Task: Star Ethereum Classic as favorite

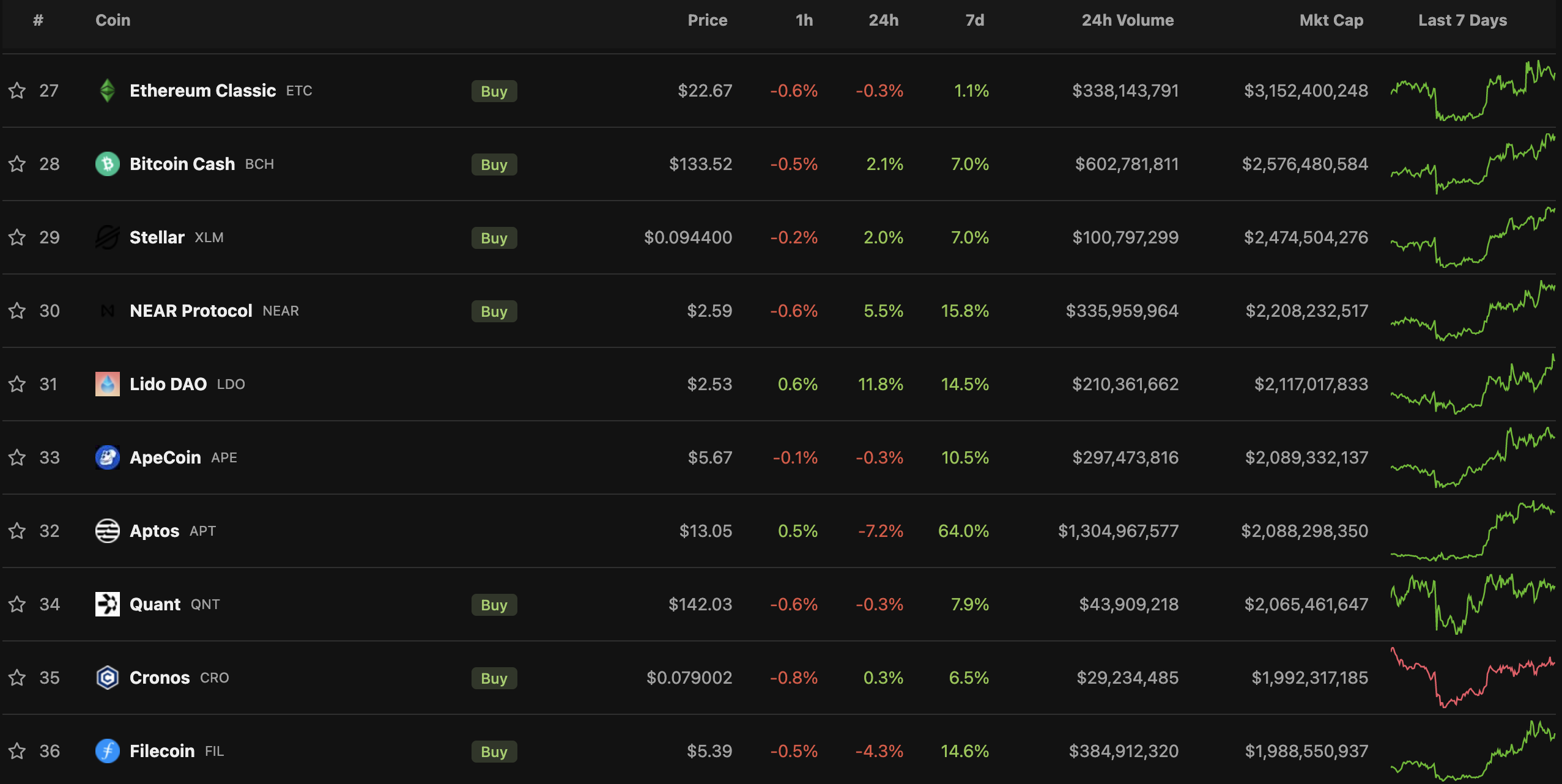Action: coord(17,91)
